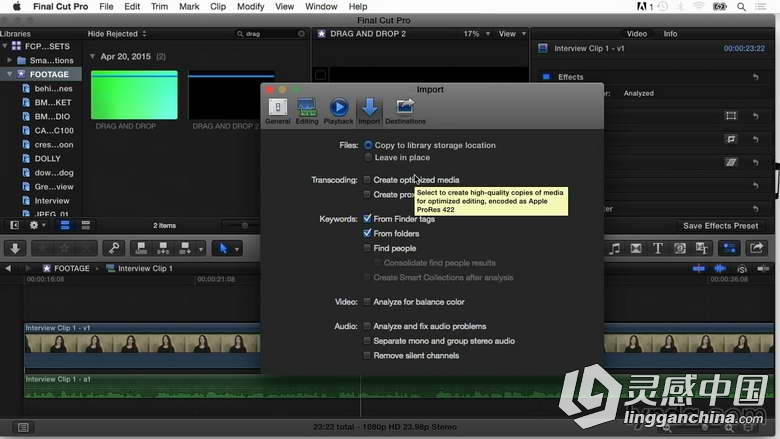This screenshot has width=780, height=439.
Task: Open the Themes browser
Action: coord(701,248)
